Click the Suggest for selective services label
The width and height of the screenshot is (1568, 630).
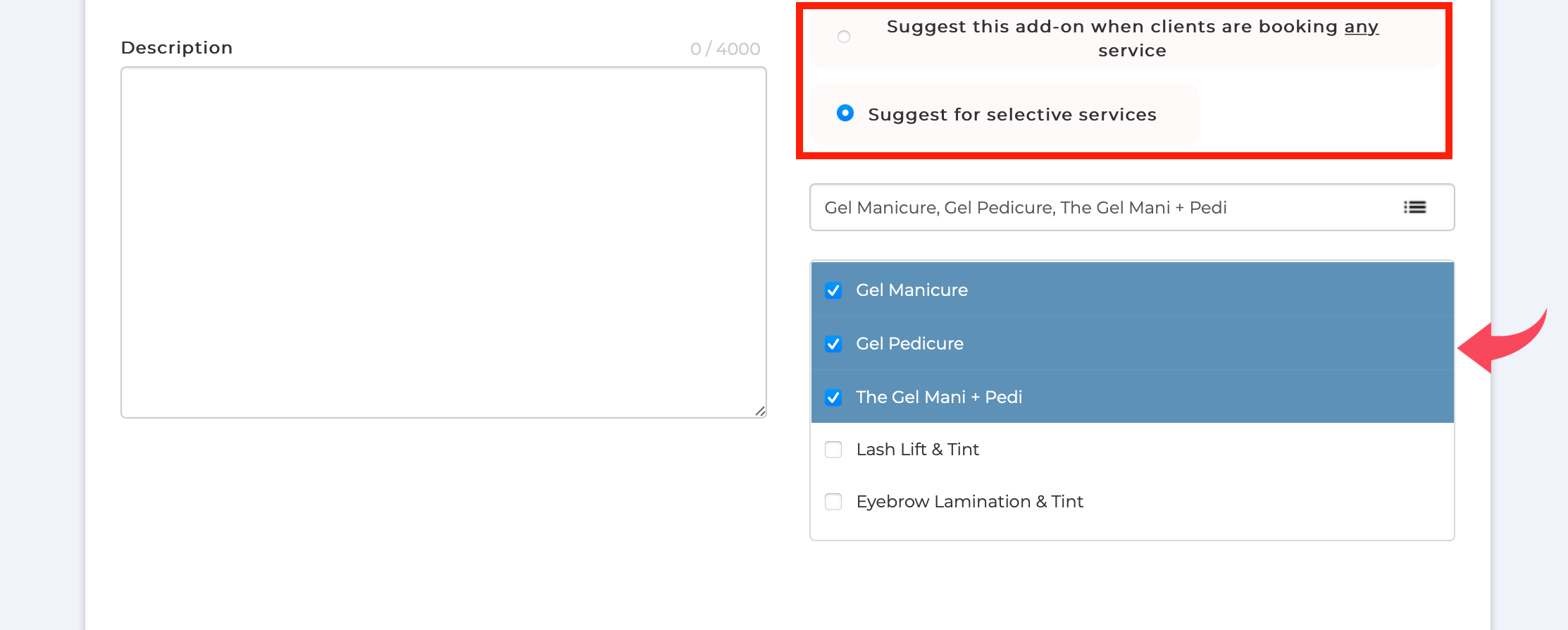(1012, 114)
